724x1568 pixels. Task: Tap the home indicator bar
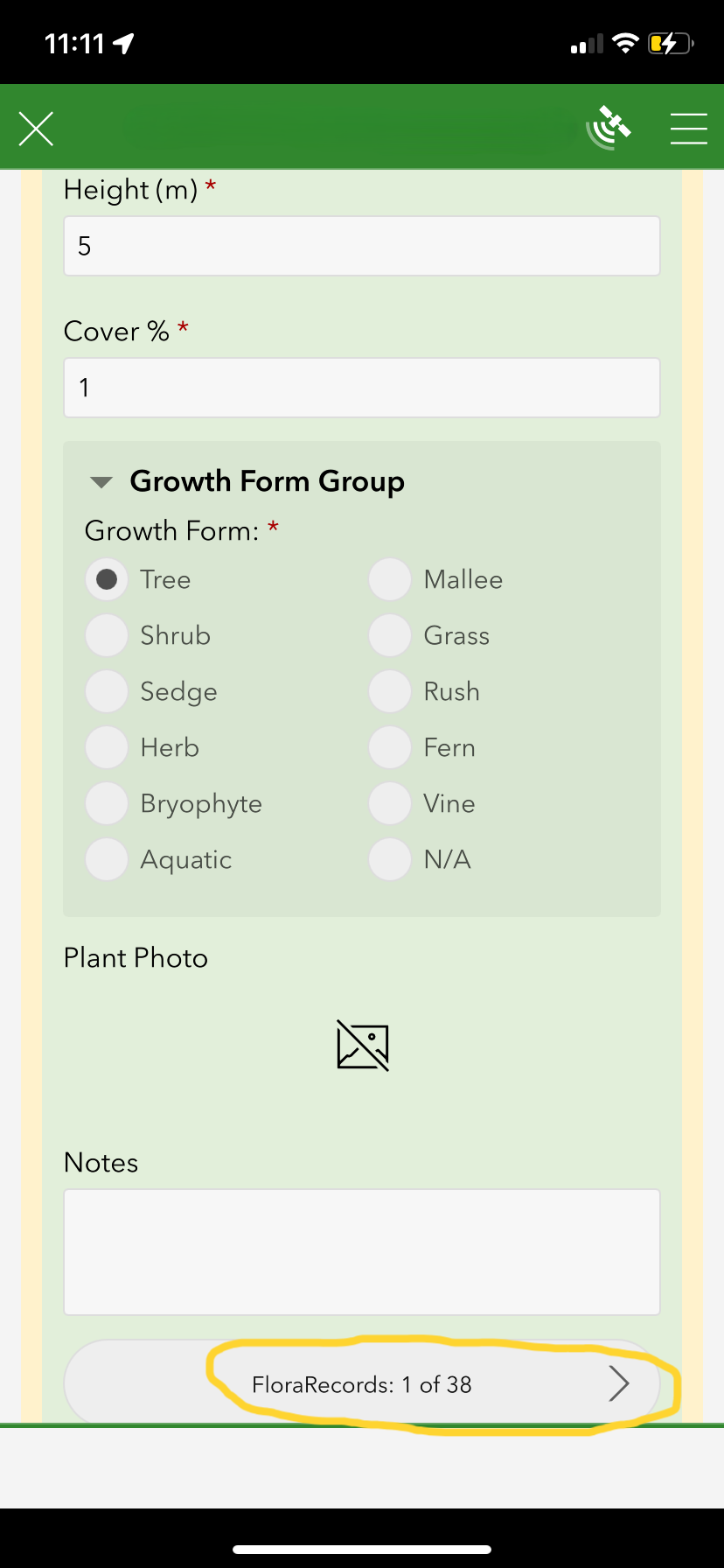tap(362, 1549)
